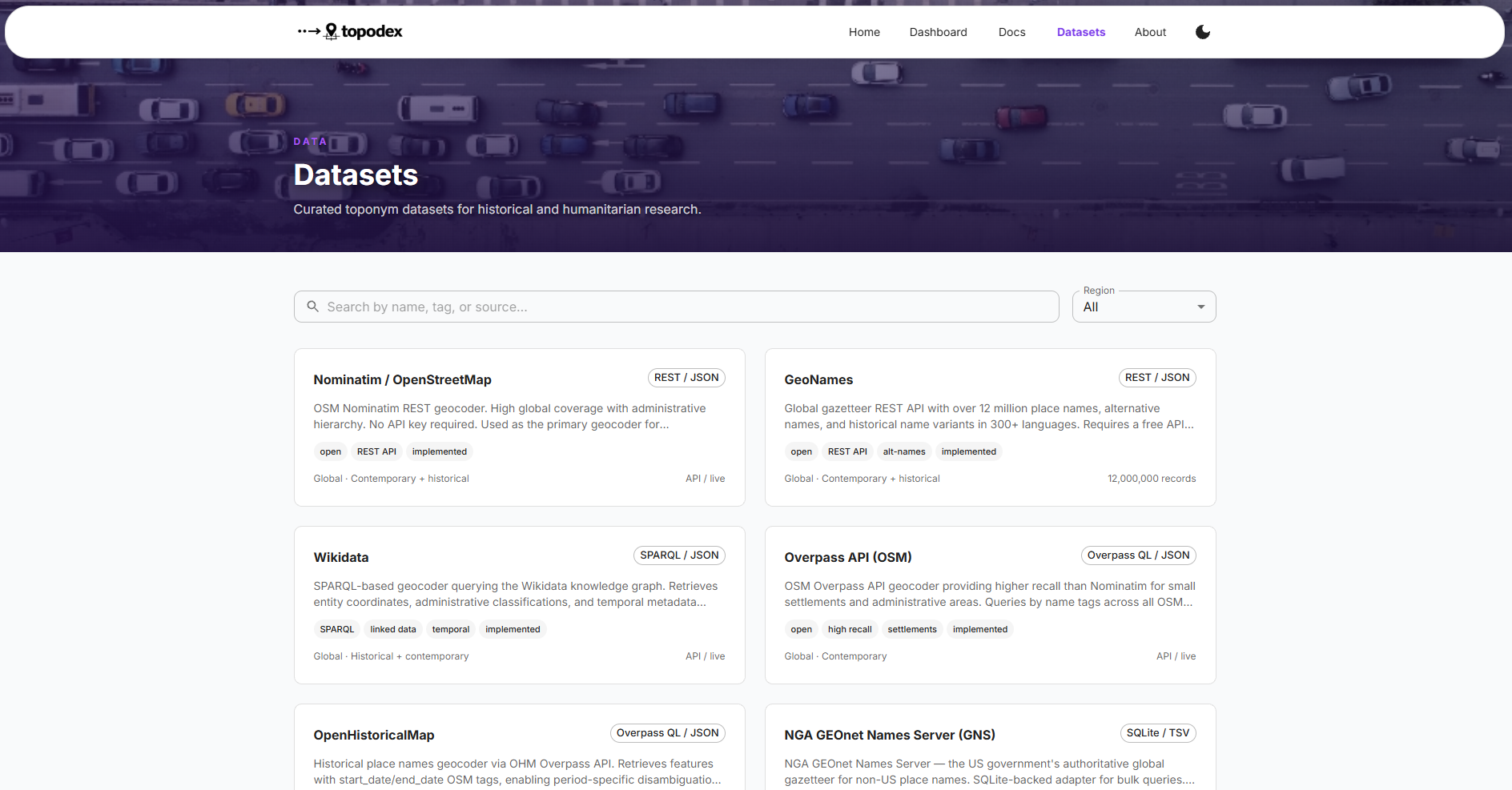The image size is (1512, 790).
Task: Click the SPARQL tag on Wikidata card
Action: (337, 629)
